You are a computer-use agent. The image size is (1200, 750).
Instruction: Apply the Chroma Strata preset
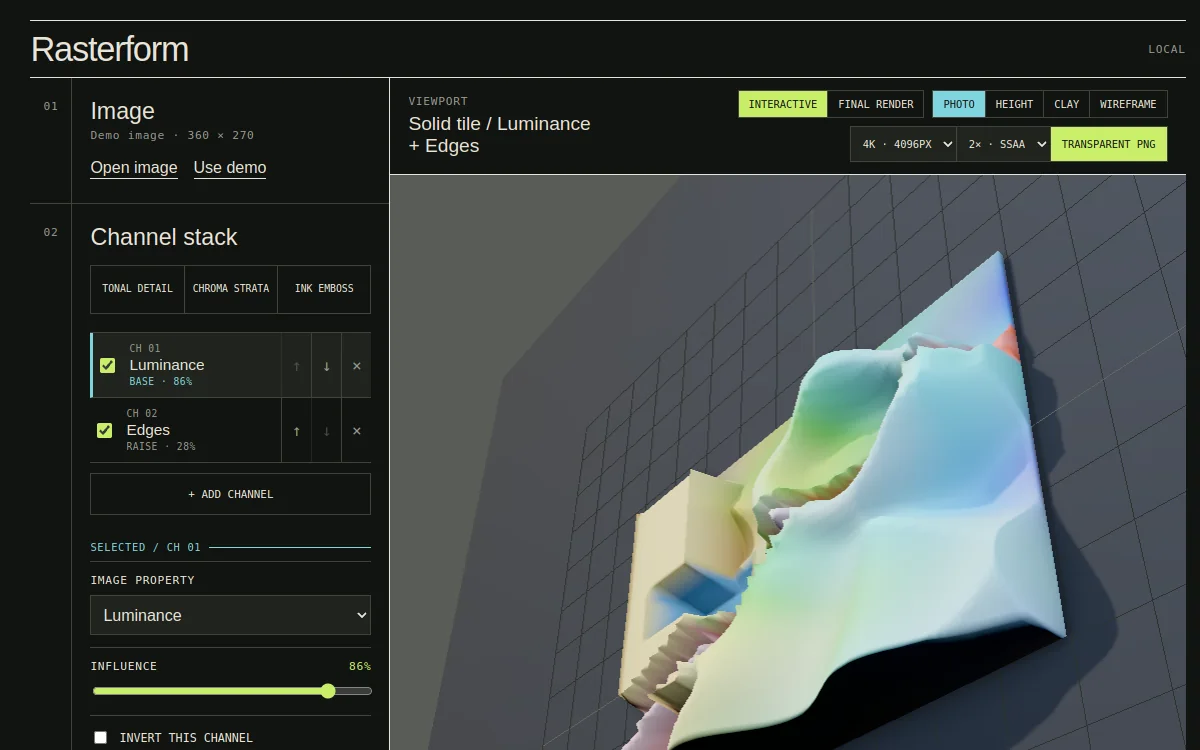pyautogui.click(x=231, y=288)
